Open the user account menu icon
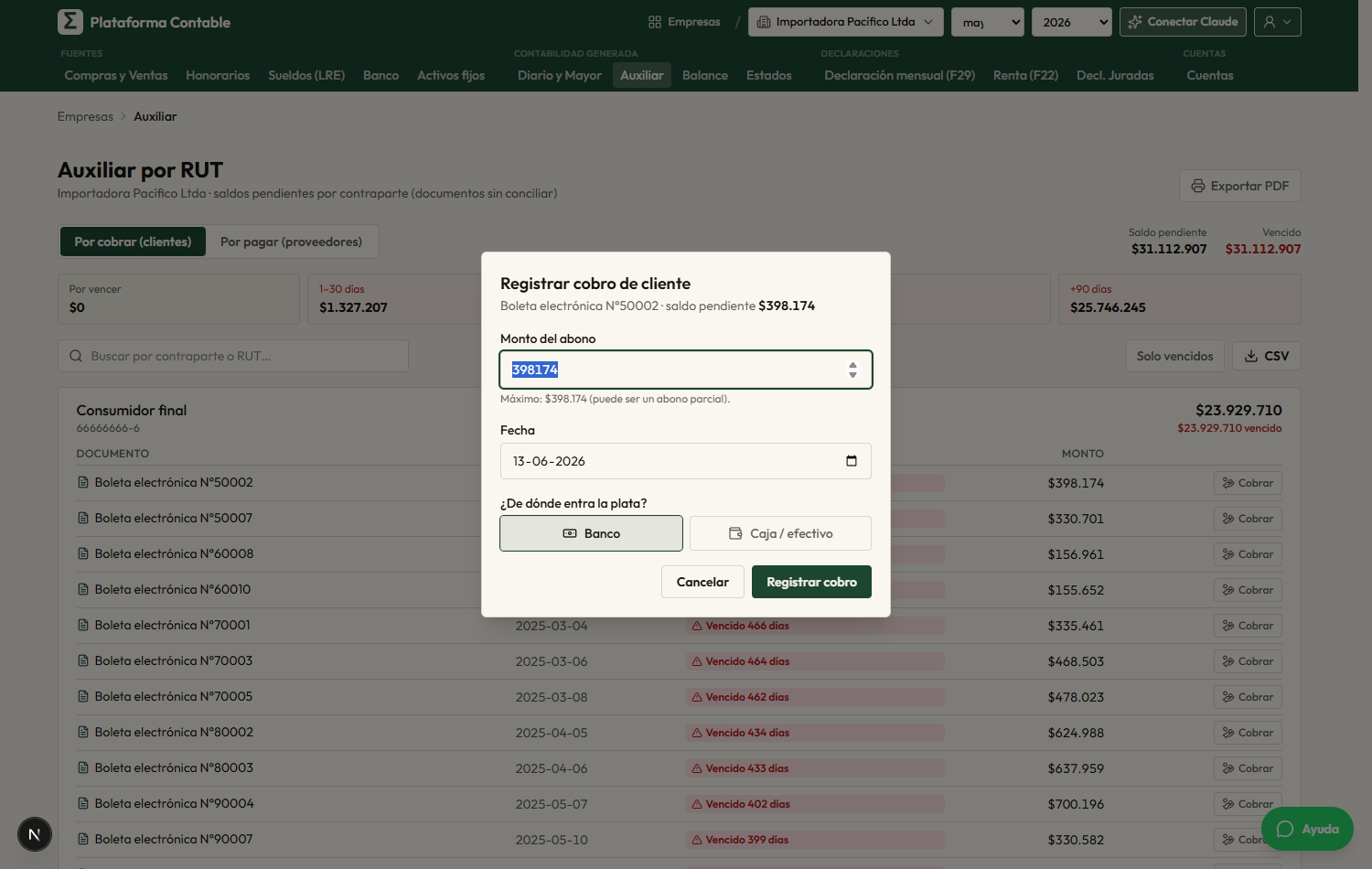This screenshot has width=1372, height=869. point(1278,22)
